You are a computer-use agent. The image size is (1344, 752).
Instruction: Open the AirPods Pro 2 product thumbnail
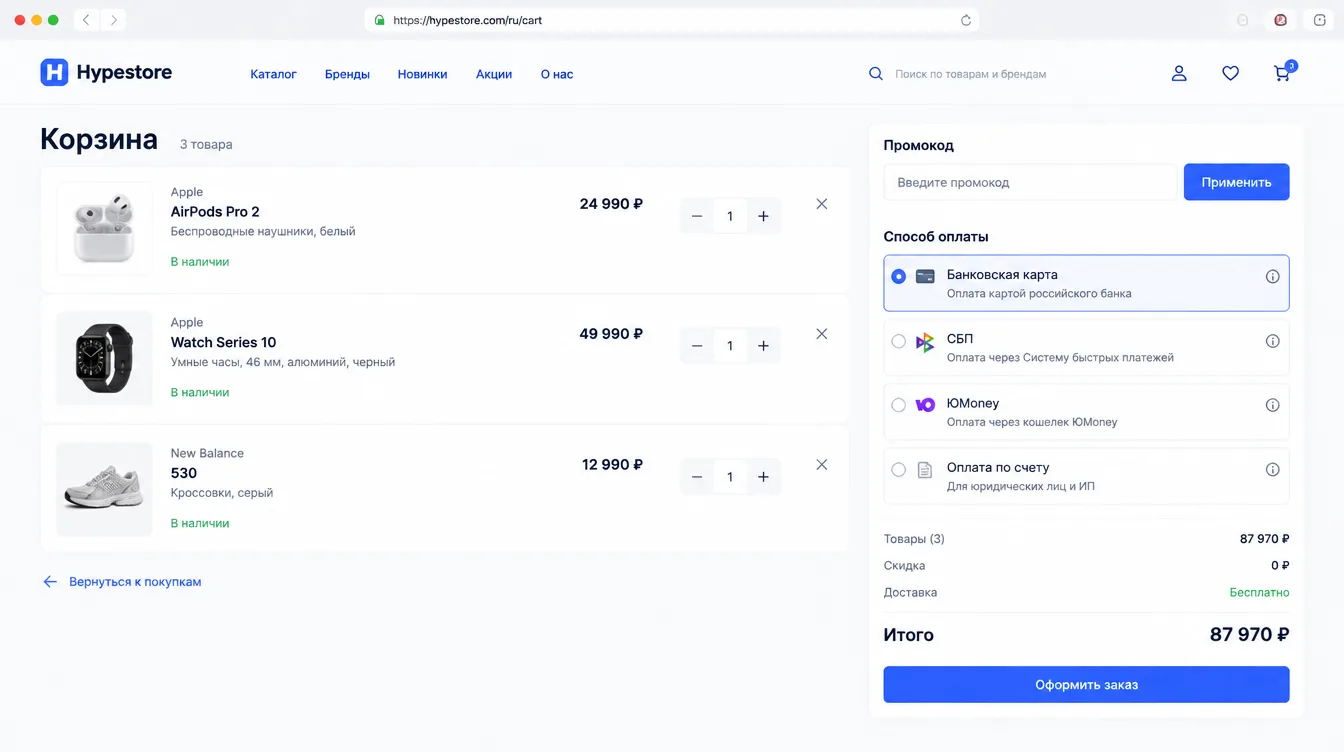(x=104, y=228)
